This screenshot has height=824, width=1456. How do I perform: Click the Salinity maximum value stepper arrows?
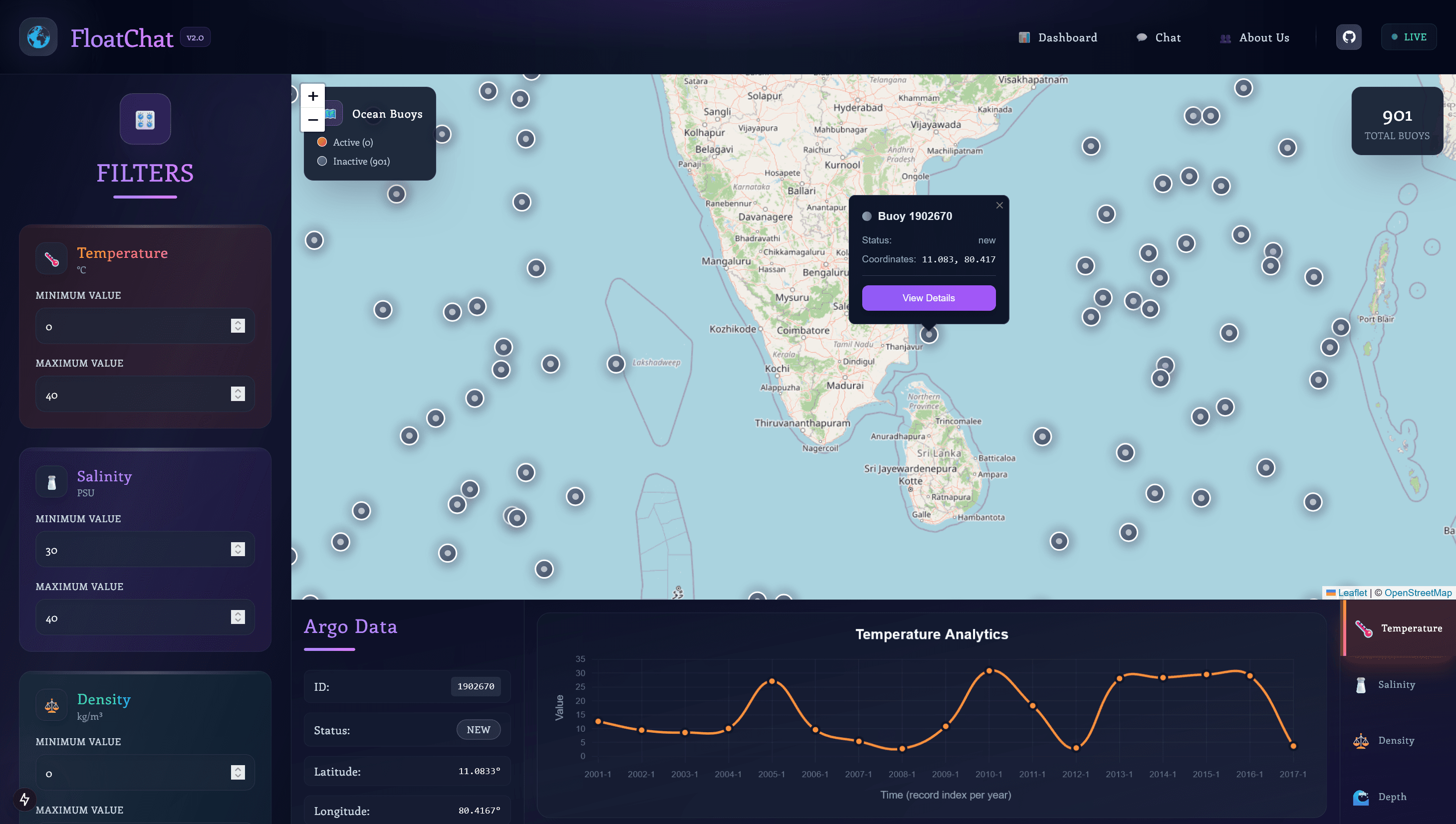coord(238,618)
